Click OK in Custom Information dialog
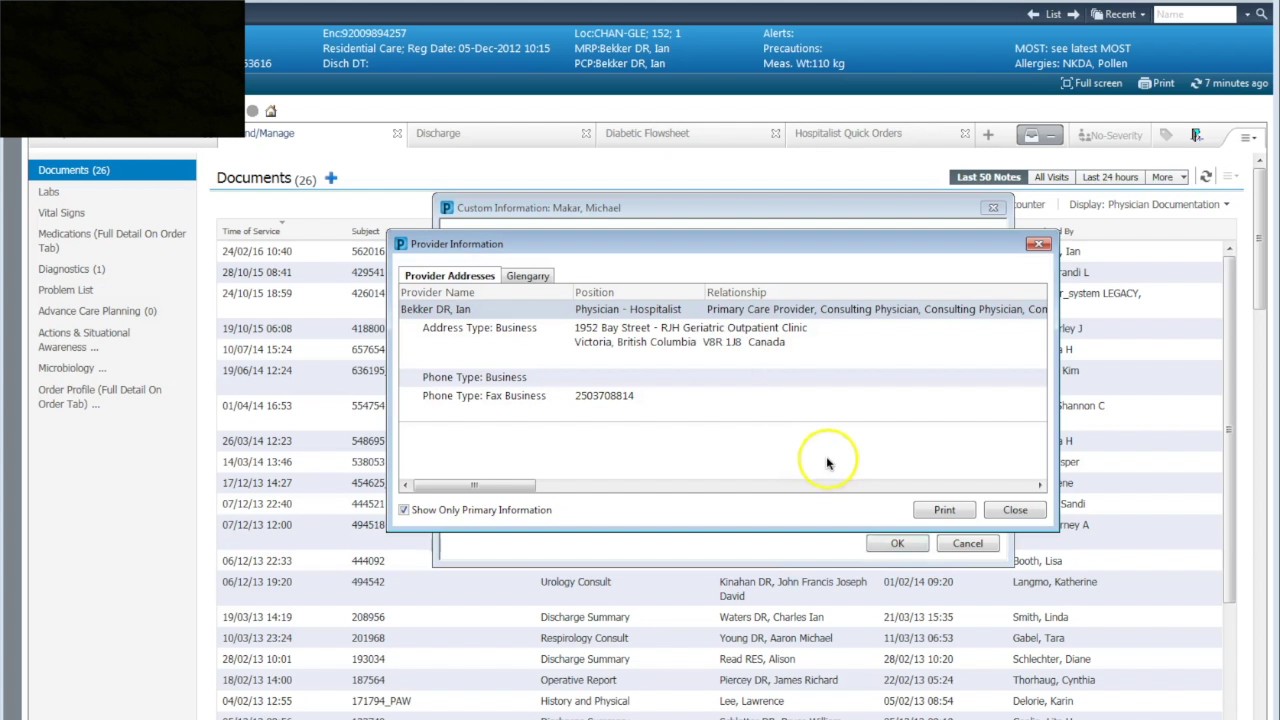Image resolution: width=1280 pixels, height=720 pixels. tap(897, 543)
